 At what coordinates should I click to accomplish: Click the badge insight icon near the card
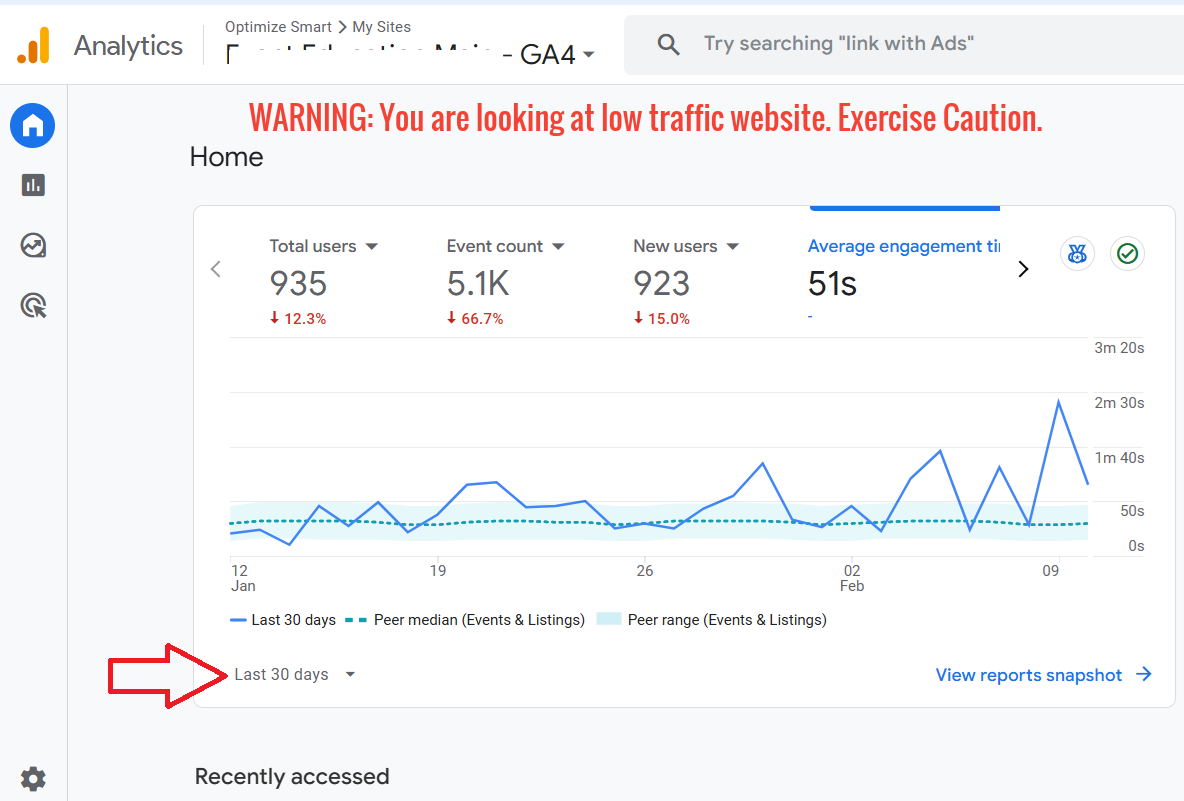coord(1077,254)
